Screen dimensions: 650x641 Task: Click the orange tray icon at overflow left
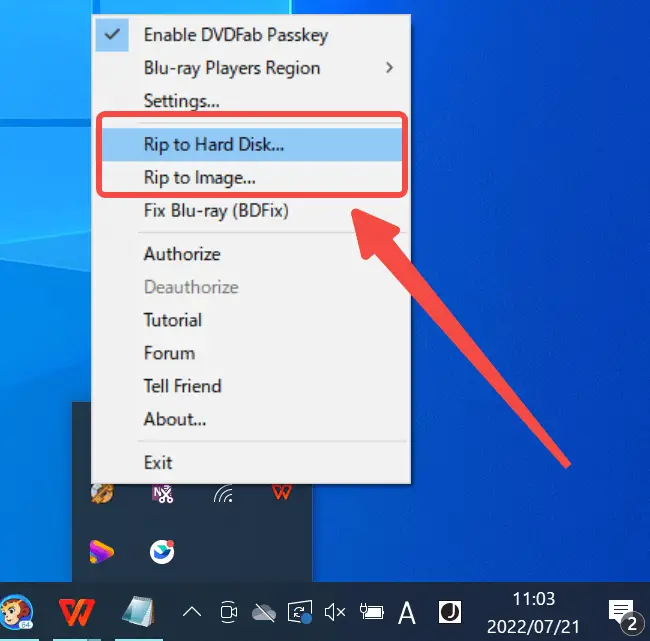(x=102, y=493)
